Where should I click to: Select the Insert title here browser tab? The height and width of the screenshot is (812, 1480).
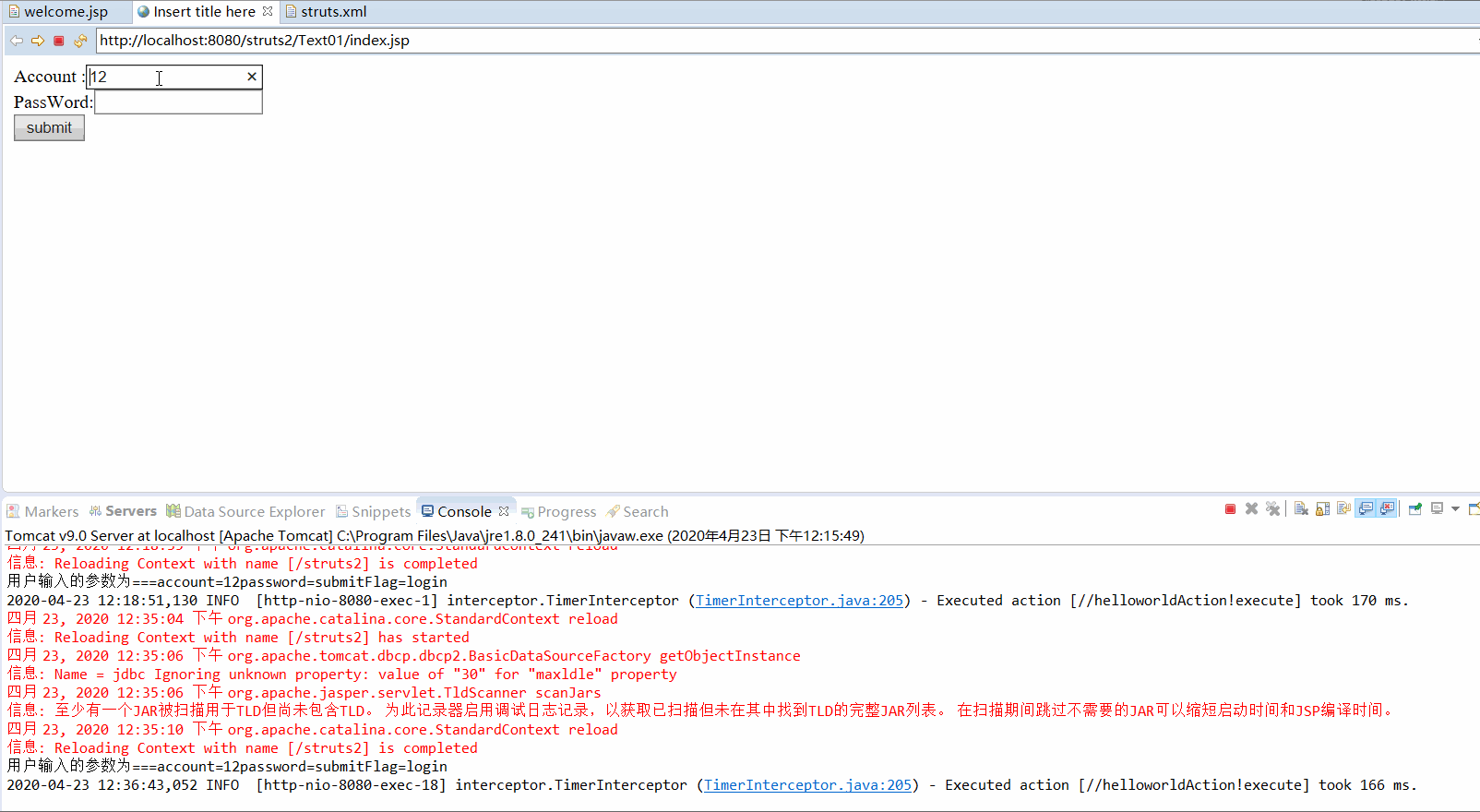[204, 12]
